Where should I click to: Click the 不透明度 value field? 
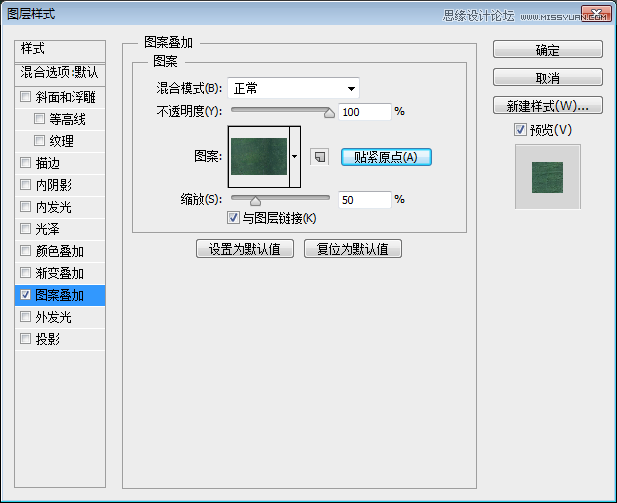pyautogui.click(x=365, y=112)
